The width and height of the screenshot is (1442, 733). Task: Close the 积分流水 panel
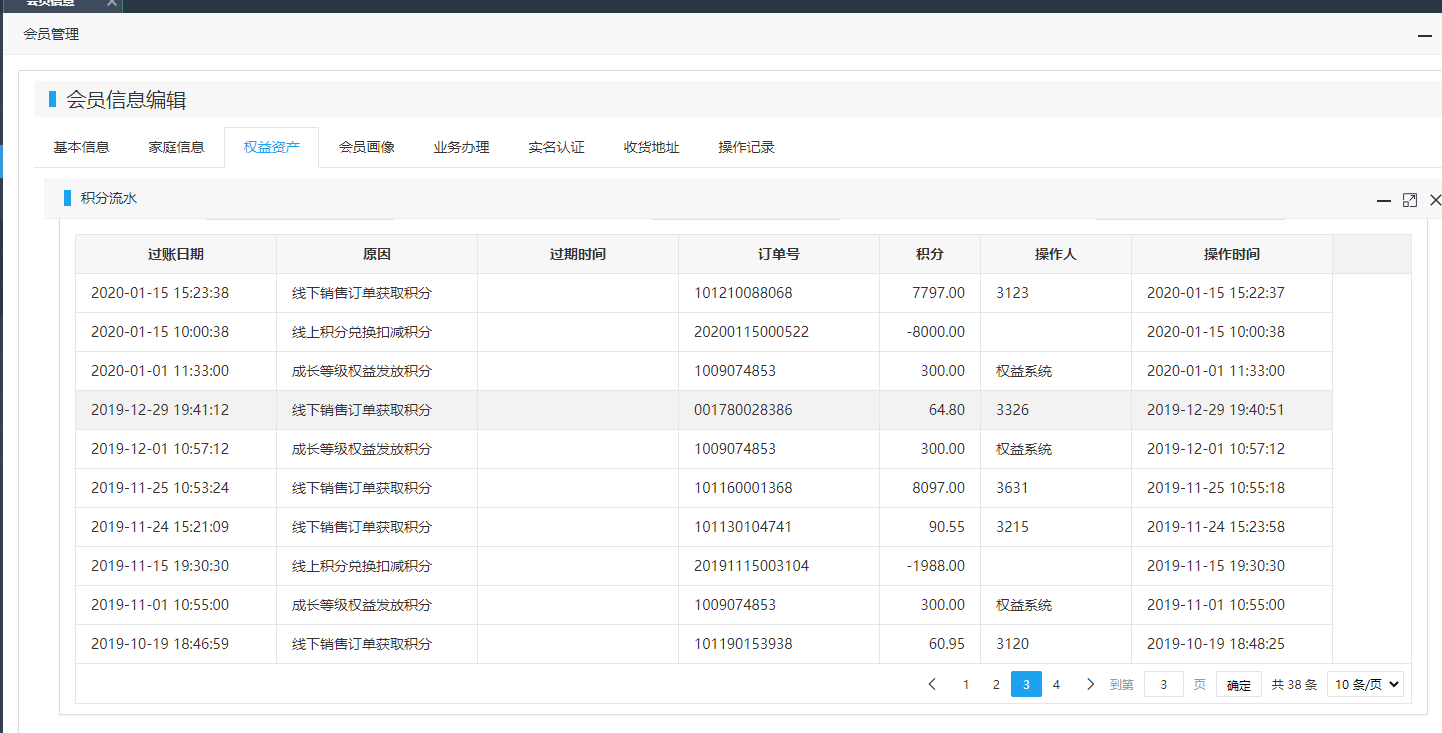pyautogui.click(x=1435, y=200)
